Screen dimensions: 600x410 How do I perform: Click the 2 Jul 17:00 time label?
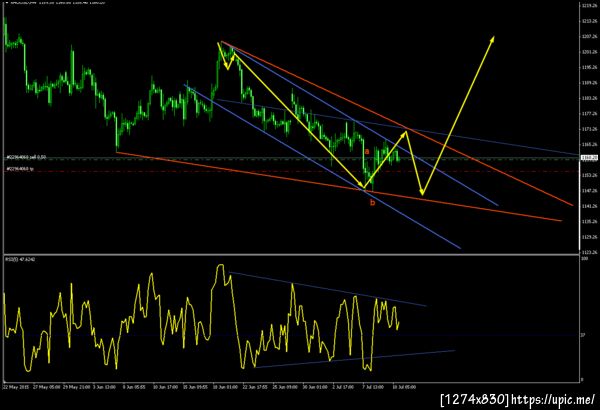pos(343,387)
